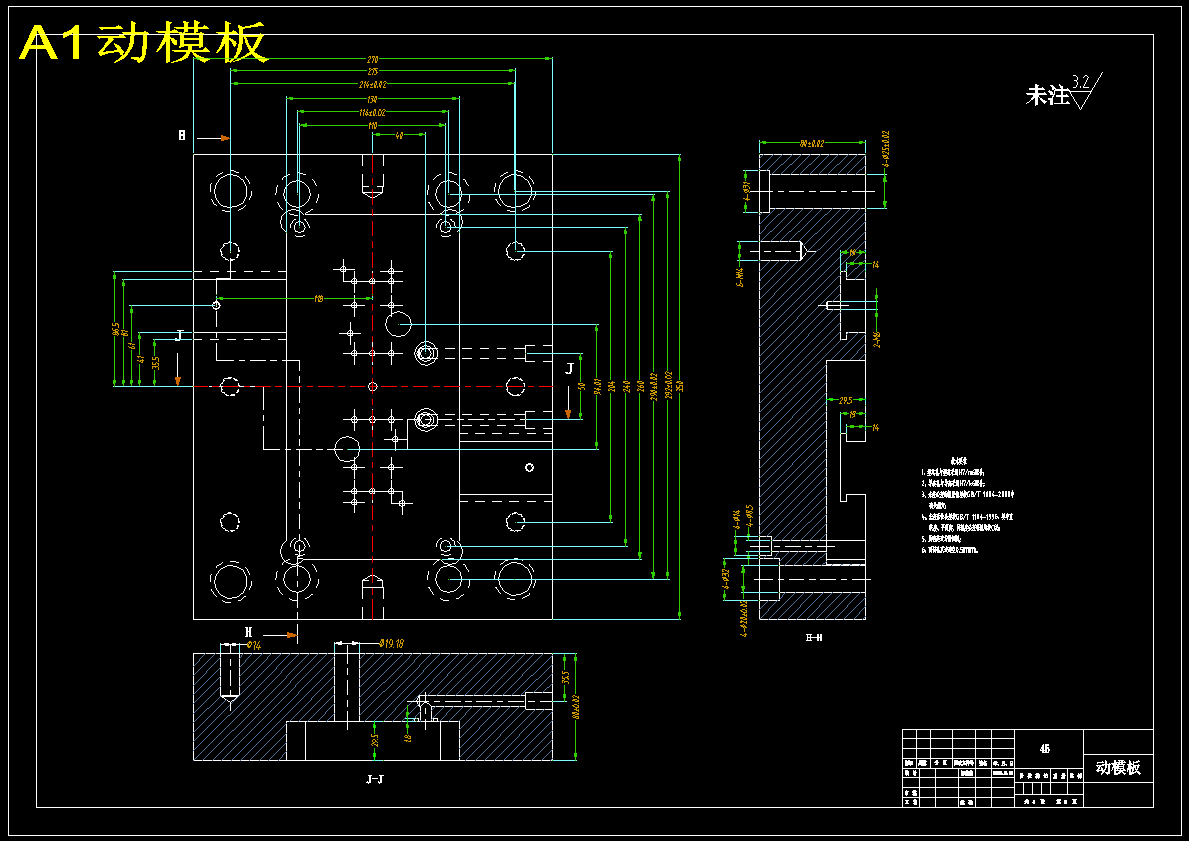Select the "40" dimension near the centerline
This screenshot has height=841, width=1189.
(x=399, y=136)
